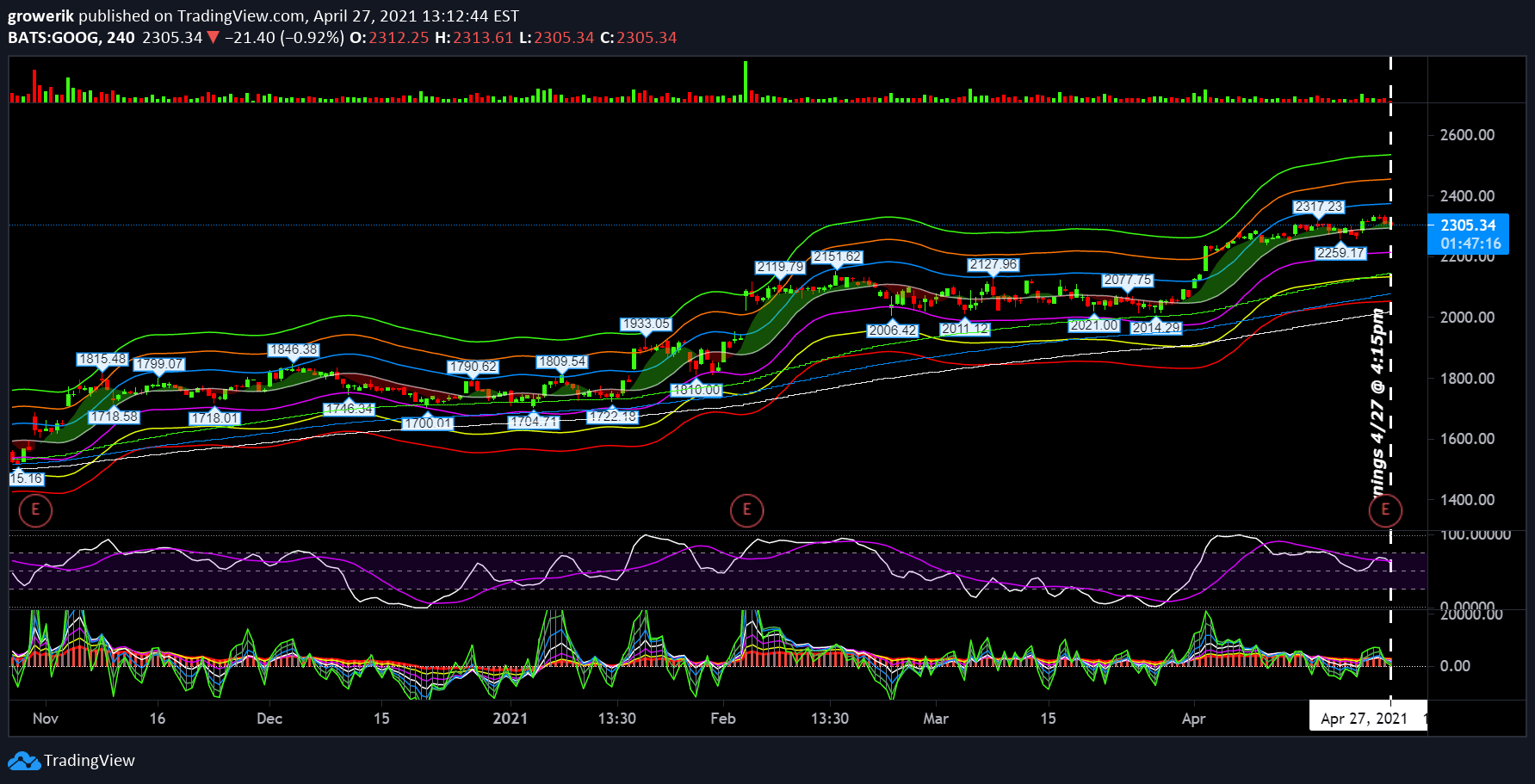This screenshot has height=784, width=1535.
Task: Click the 2000.00 price axis level
Action: tap(1467, 318)
